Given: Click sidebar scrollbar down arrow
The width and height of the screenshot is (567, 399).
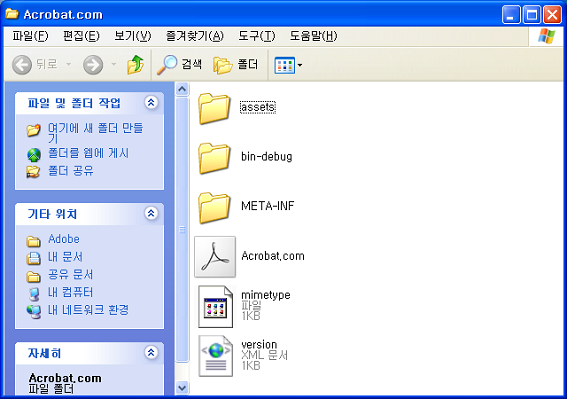Looking at the screenshot, I should point(182,388).
